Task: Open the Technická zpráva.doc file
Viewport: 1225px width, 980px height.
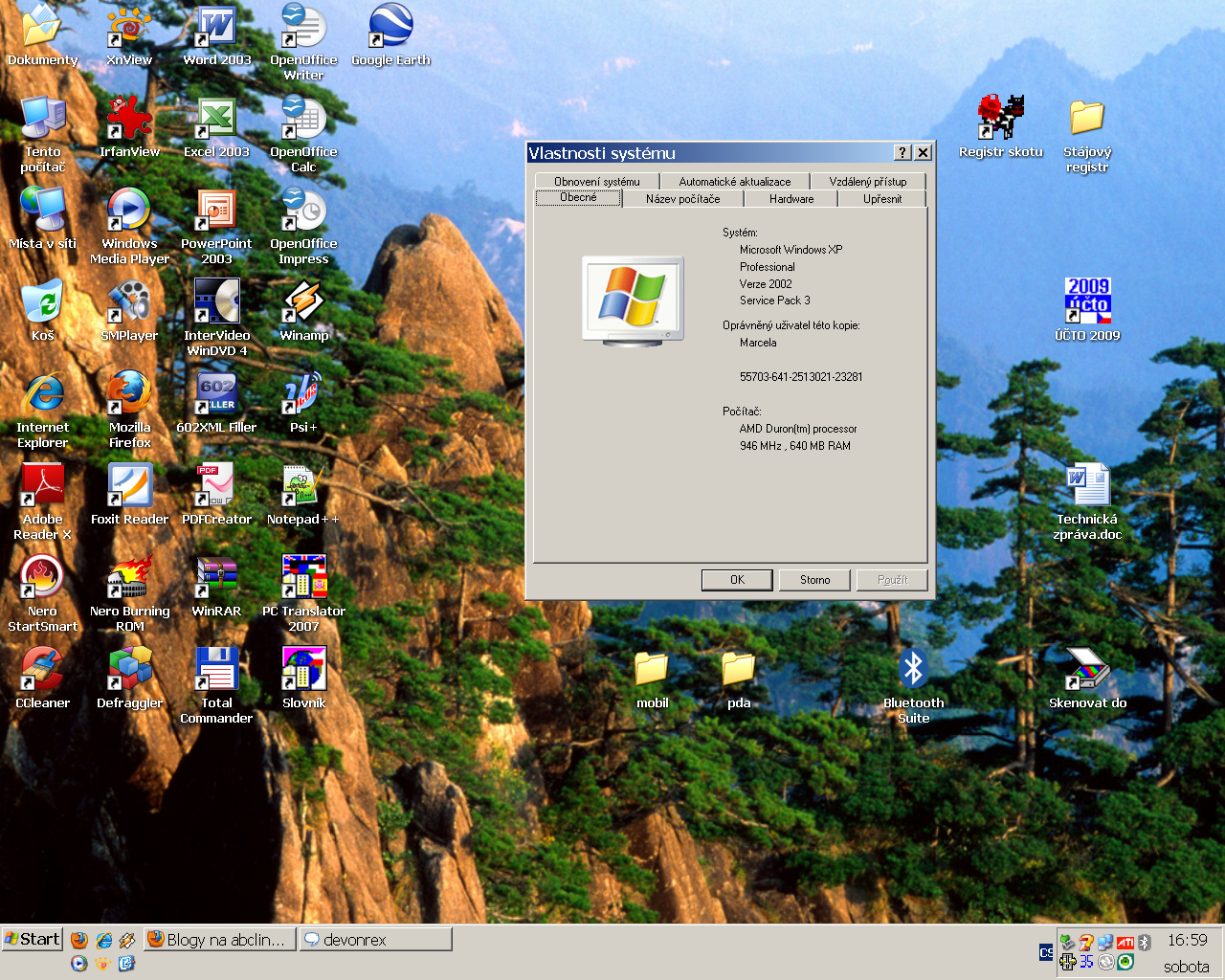Action: tap(1087, 501)
